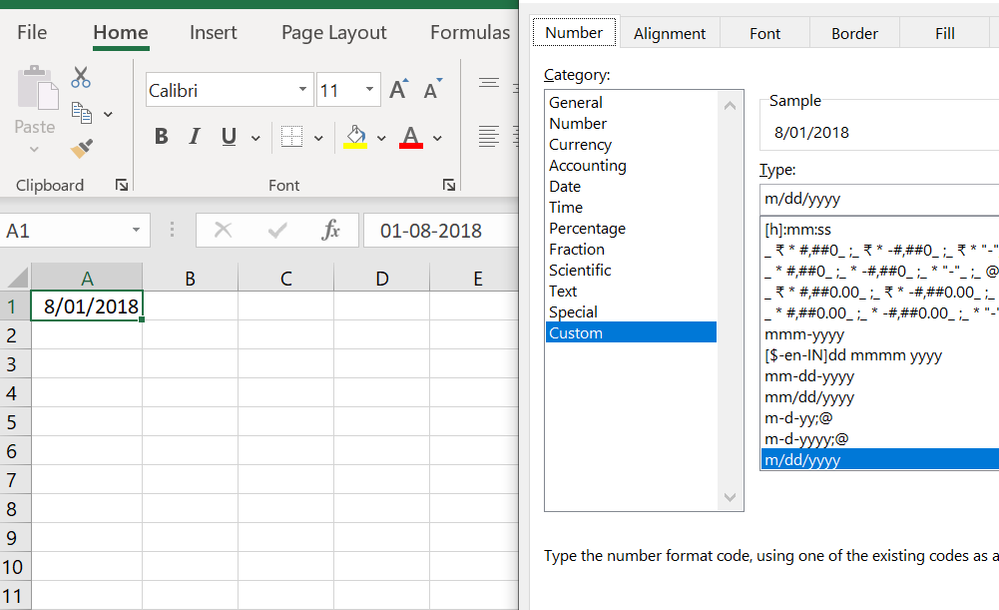Viewport: 999px width, 610px height.
Task: Open Font tab in Format Cells dialog
Action: tap(765, 34)
